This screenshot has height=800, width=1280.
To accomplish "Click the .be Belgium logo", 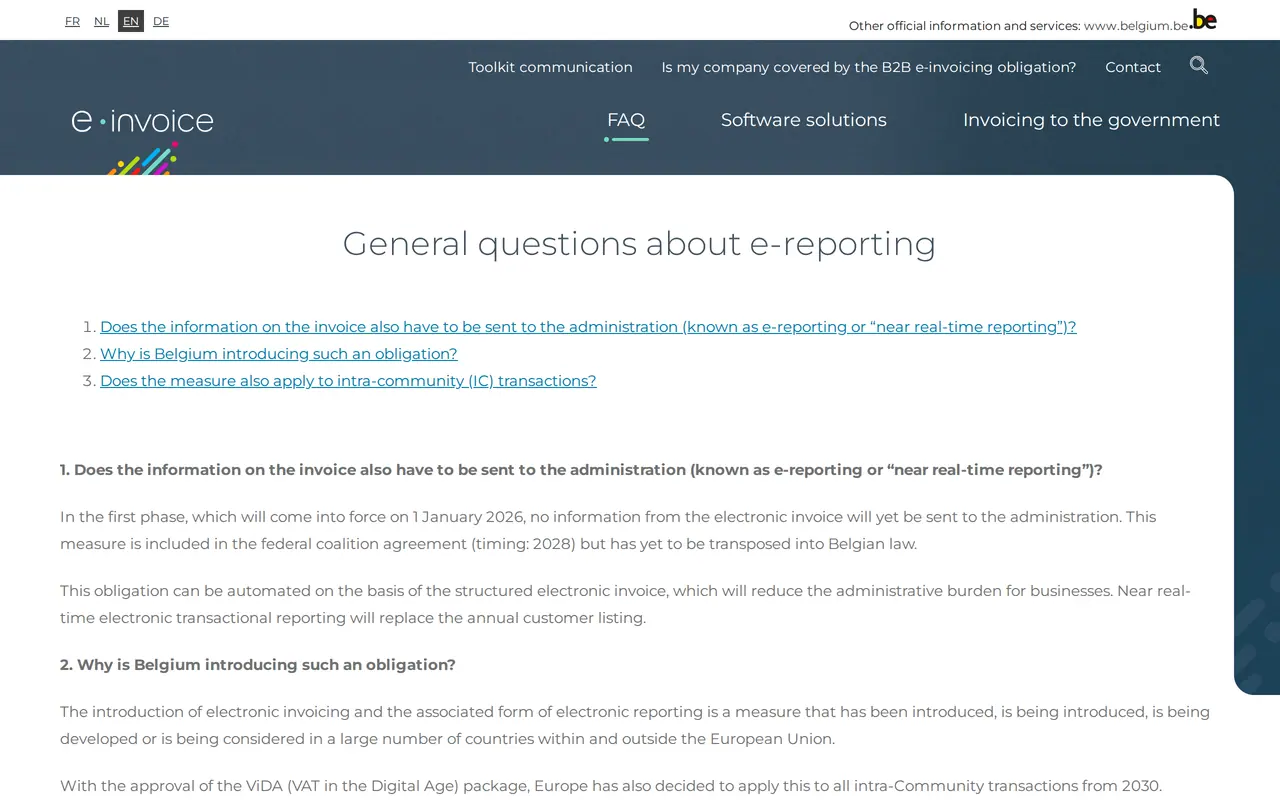I will tap(1204, 20).
